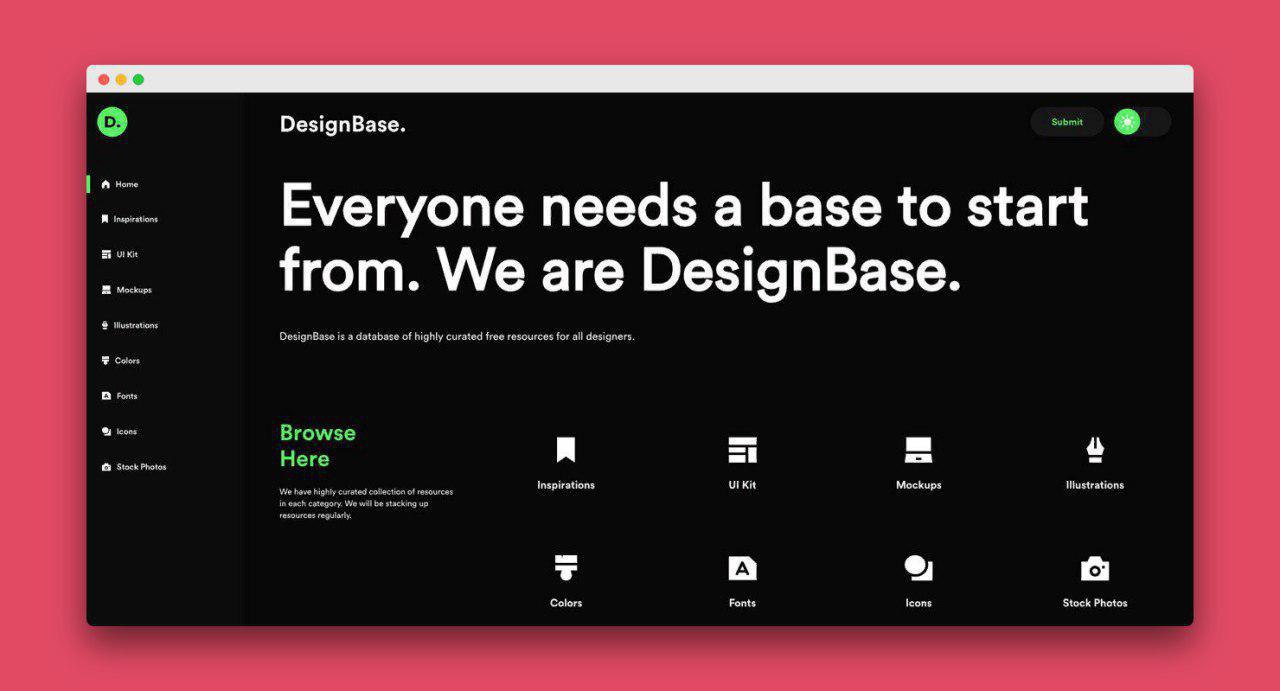Select the Fonts letter A icon

(x=742, y=568)
